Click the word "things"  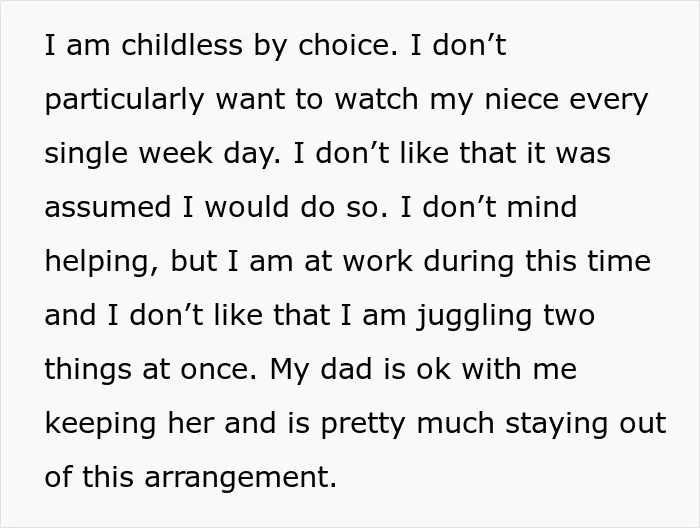pyautogui.click(x=88, y=370)
